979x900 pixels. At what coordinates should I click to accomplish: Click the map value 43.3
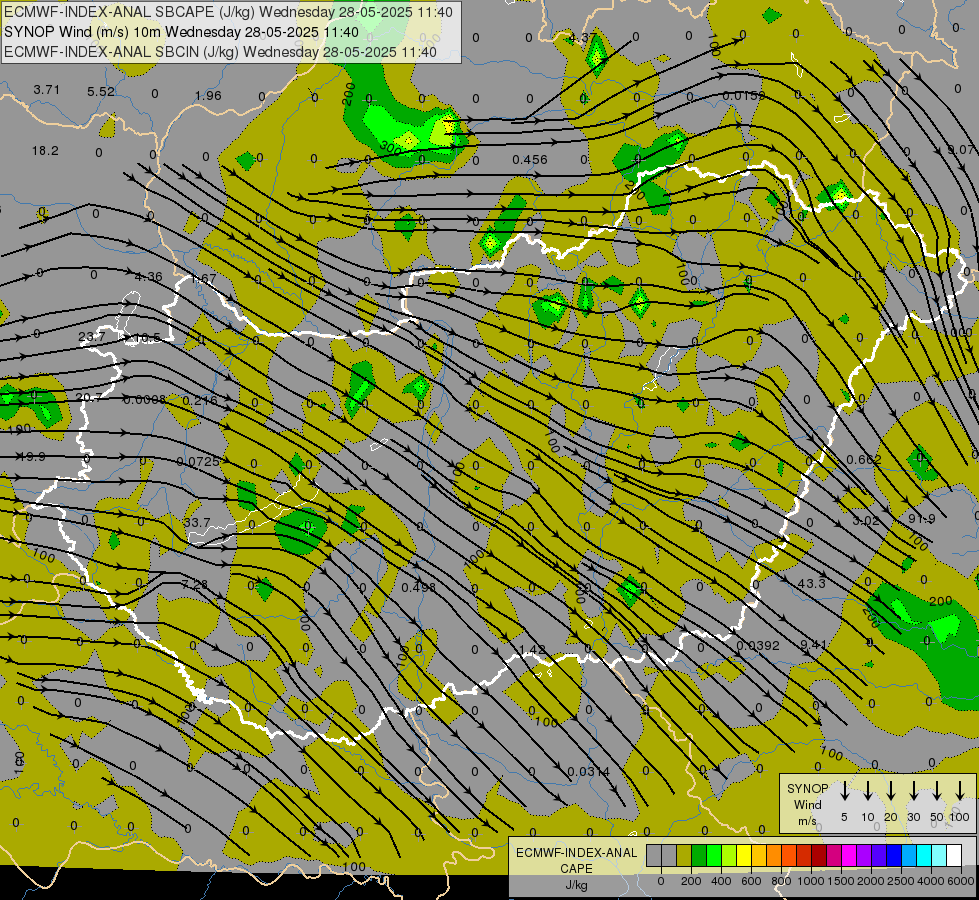coord(812,583)
